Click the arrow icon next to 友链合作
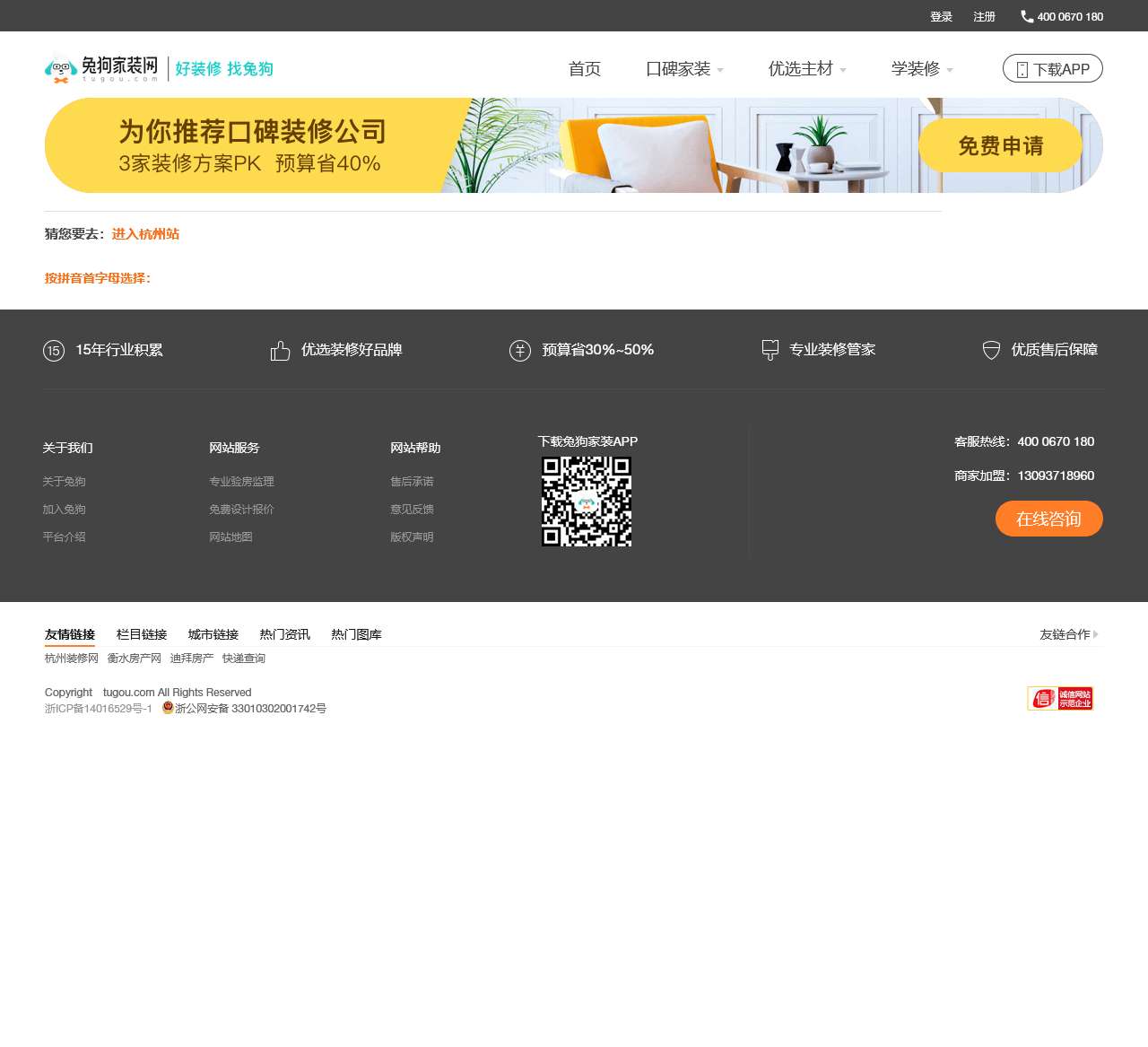Image resolution: width=1148 pixels, height=1047 pixels. coord(1096,634)
